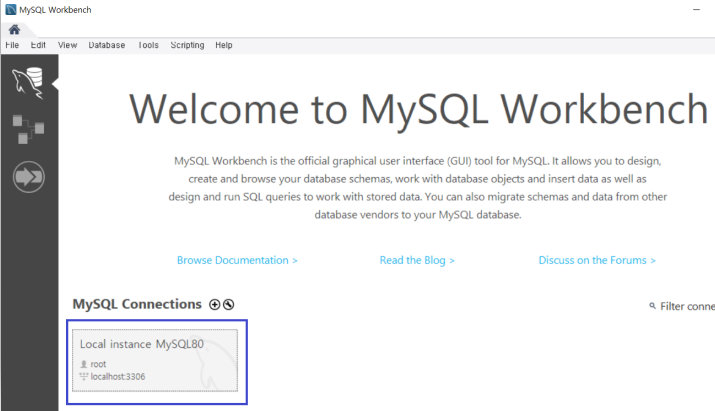
Task: Click the Welcome to MySQL Workbench heading
Action: 418,109
